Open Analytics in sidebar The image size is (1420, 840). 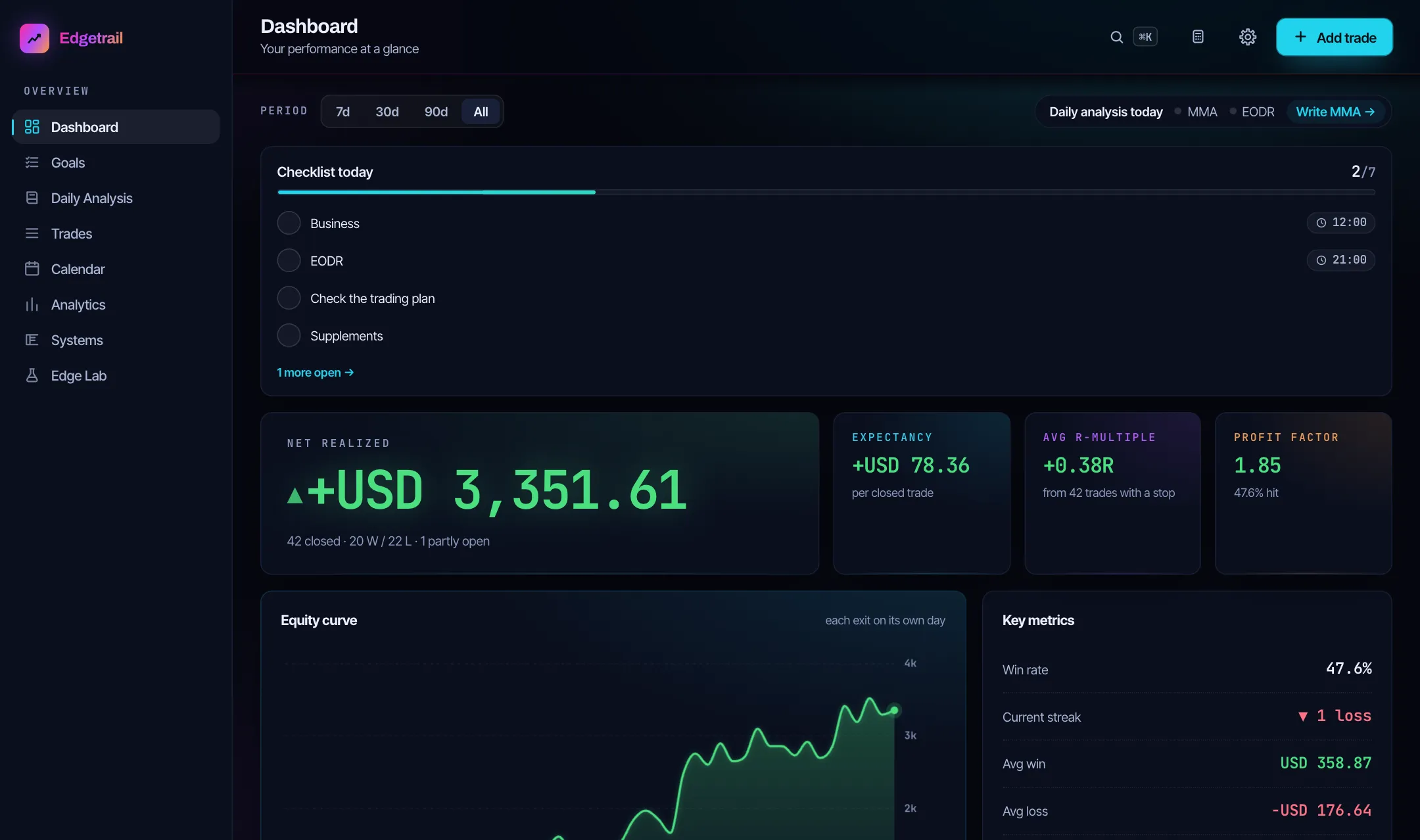point(116,304)
